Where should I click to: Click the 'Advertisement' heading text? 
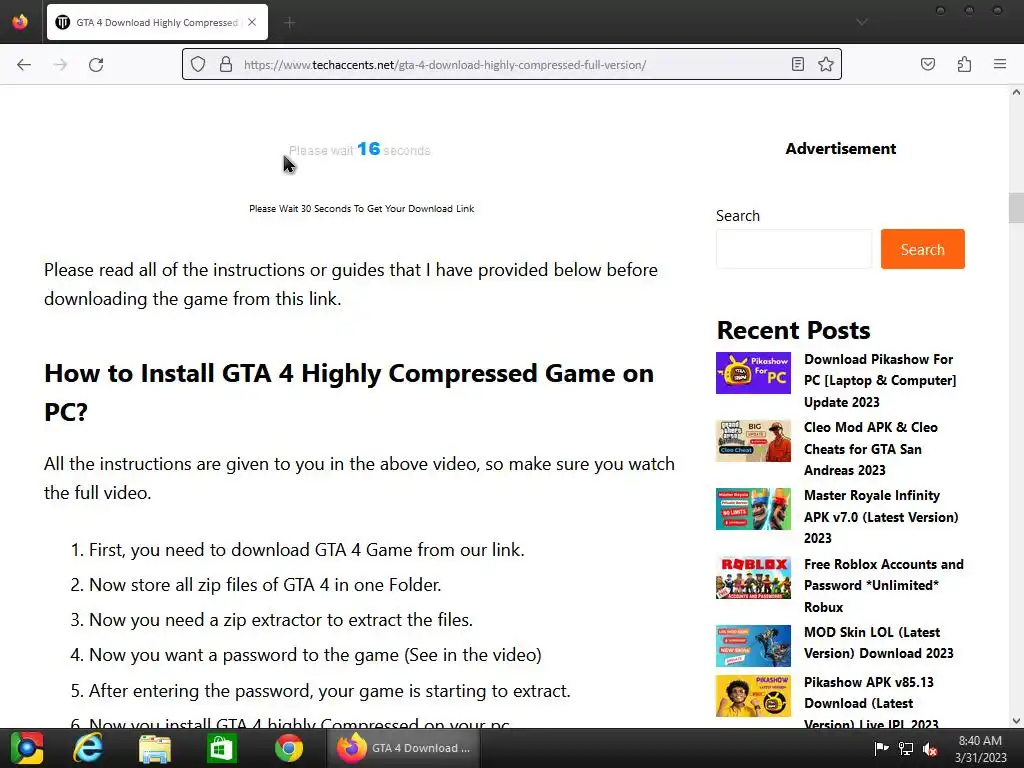pos(840,148)
